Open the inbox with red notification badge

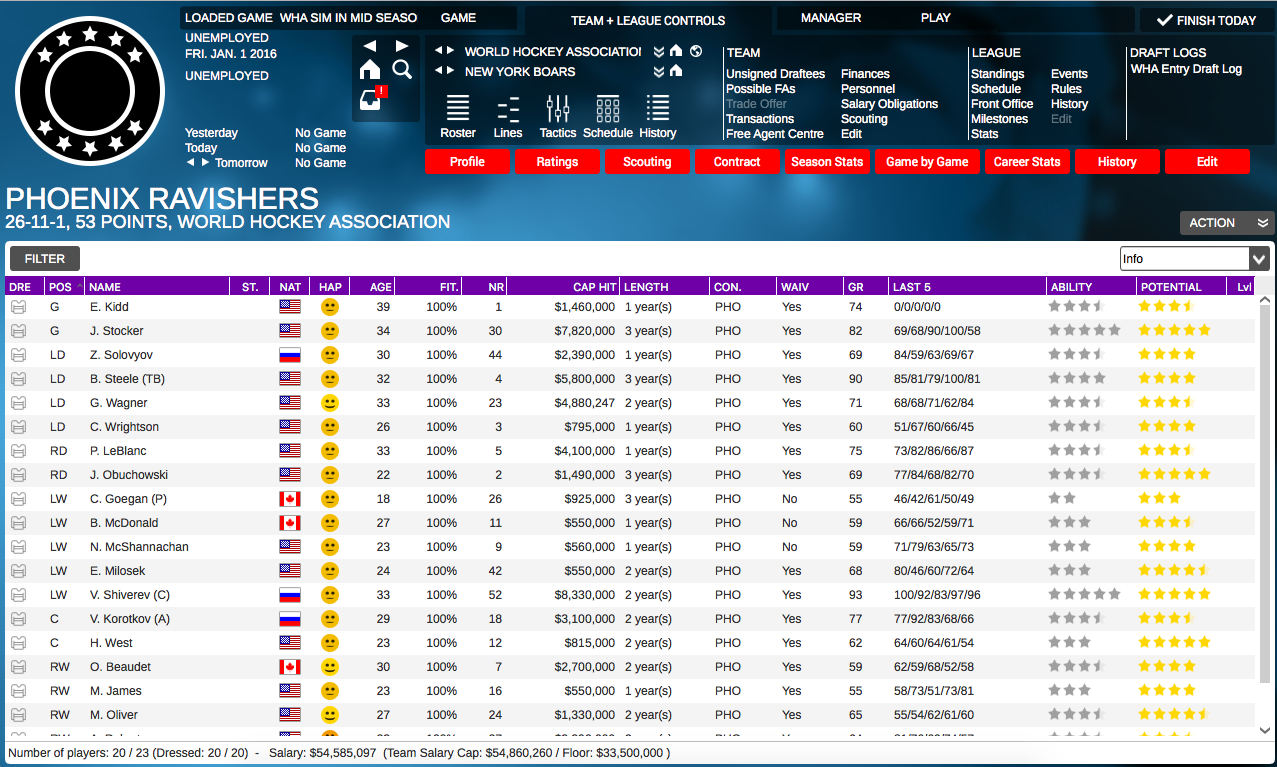point(369,98)
